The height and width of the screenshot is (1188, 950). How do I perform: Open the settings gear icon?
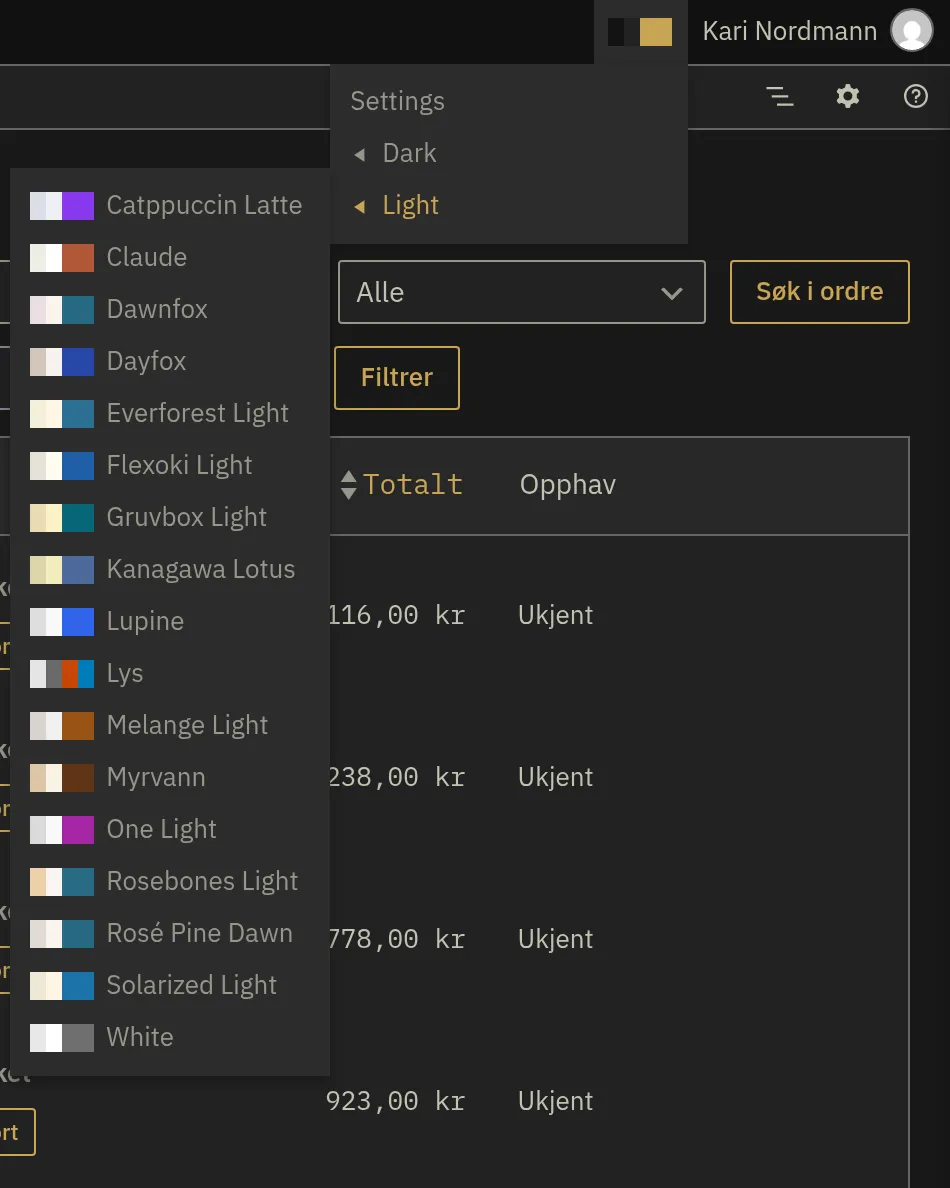(847, 97)
